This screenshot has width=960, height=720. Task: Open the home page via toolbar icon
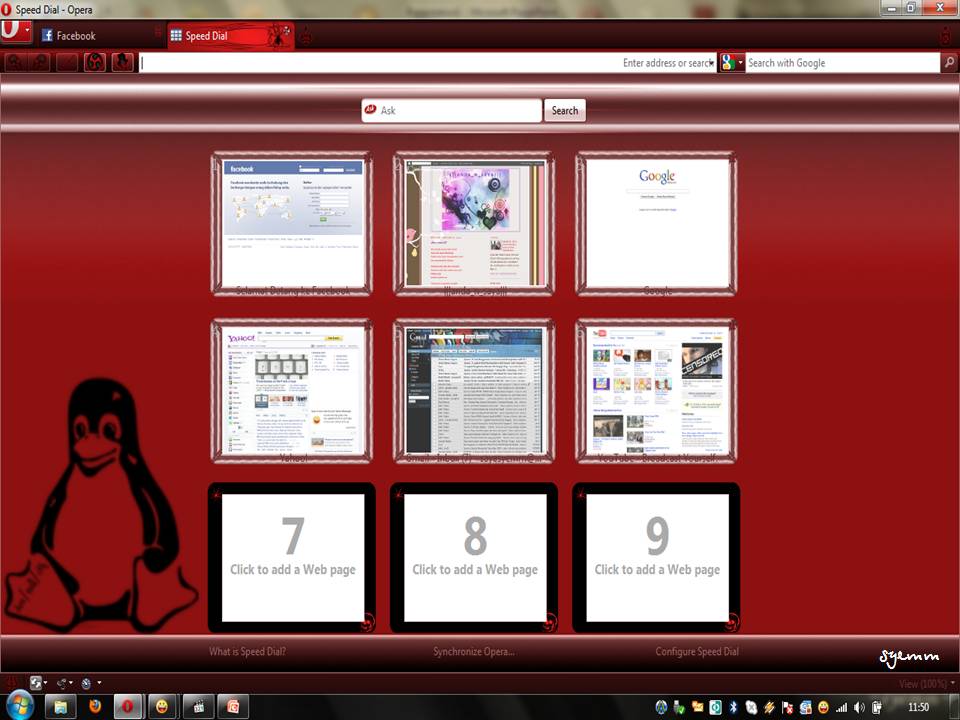pos(122,62)
